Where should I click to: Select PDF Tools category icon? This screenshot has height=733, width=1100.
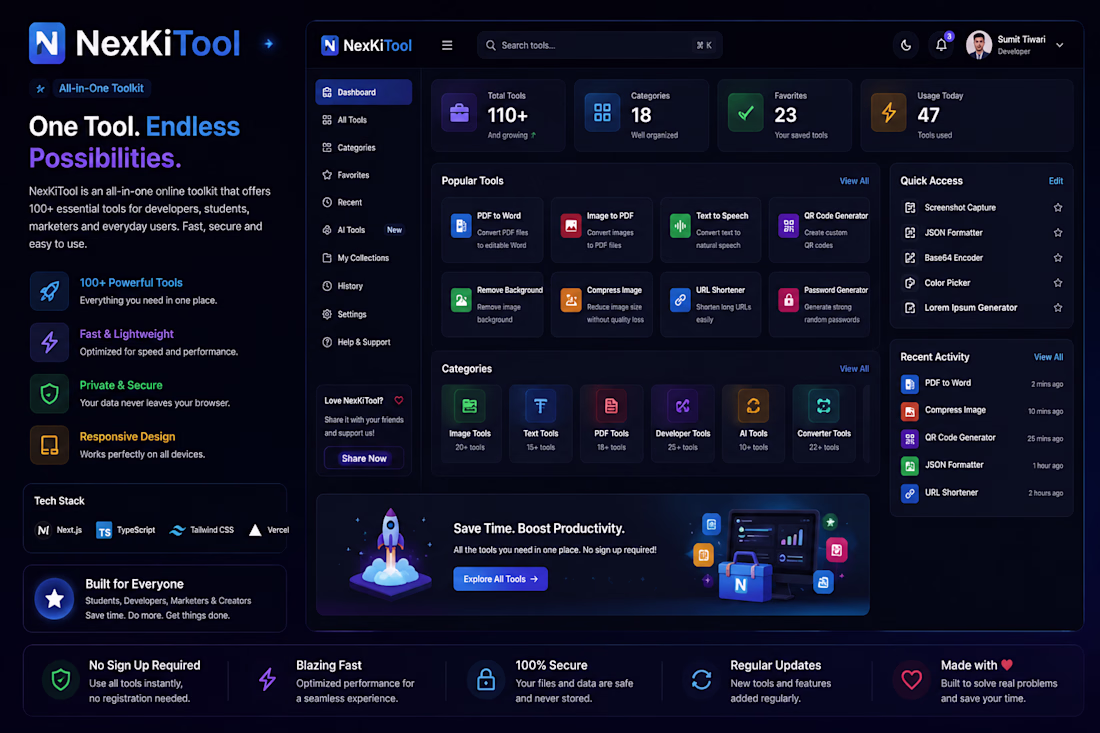click(611, 405)
